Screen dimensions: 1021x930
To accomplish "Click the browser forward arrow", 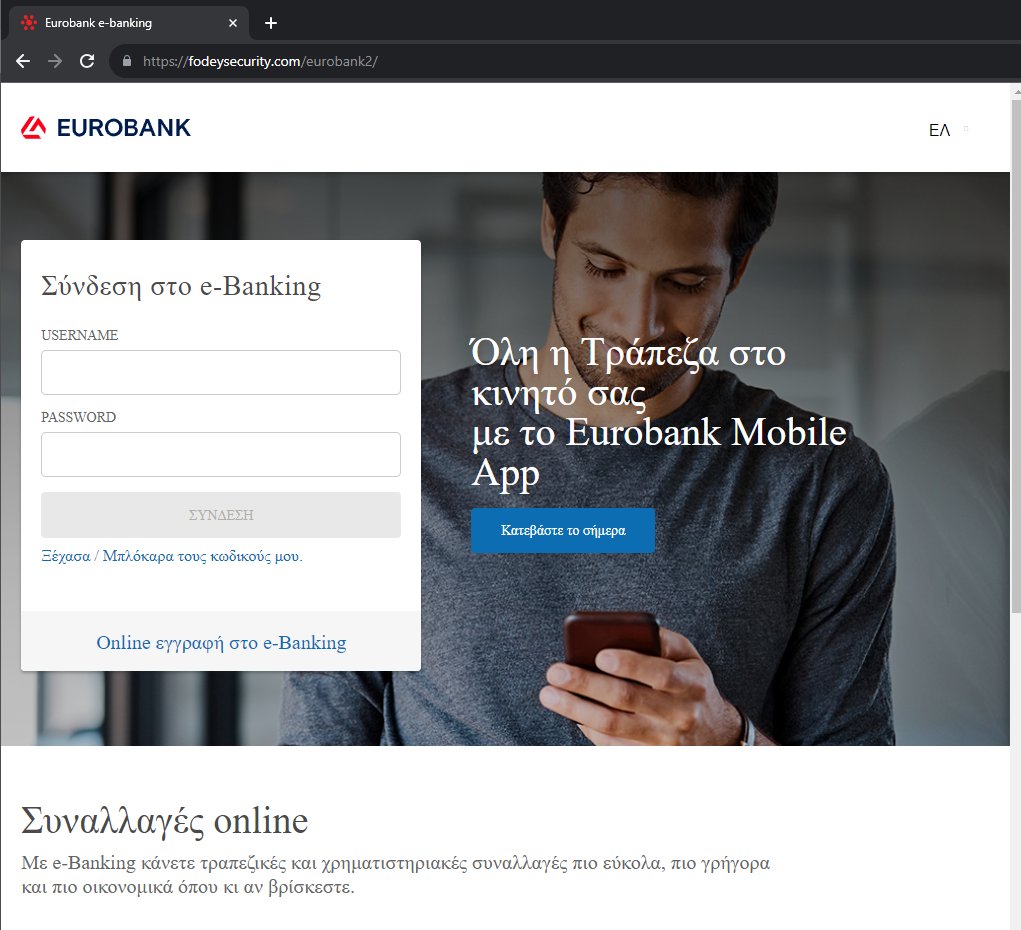I will (55, 61).
